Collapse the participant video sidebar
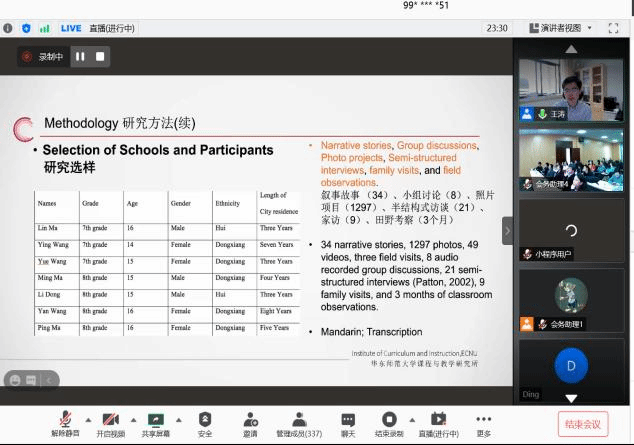The height and width of the screenshot is (445, 634). [x=507, y=231]
